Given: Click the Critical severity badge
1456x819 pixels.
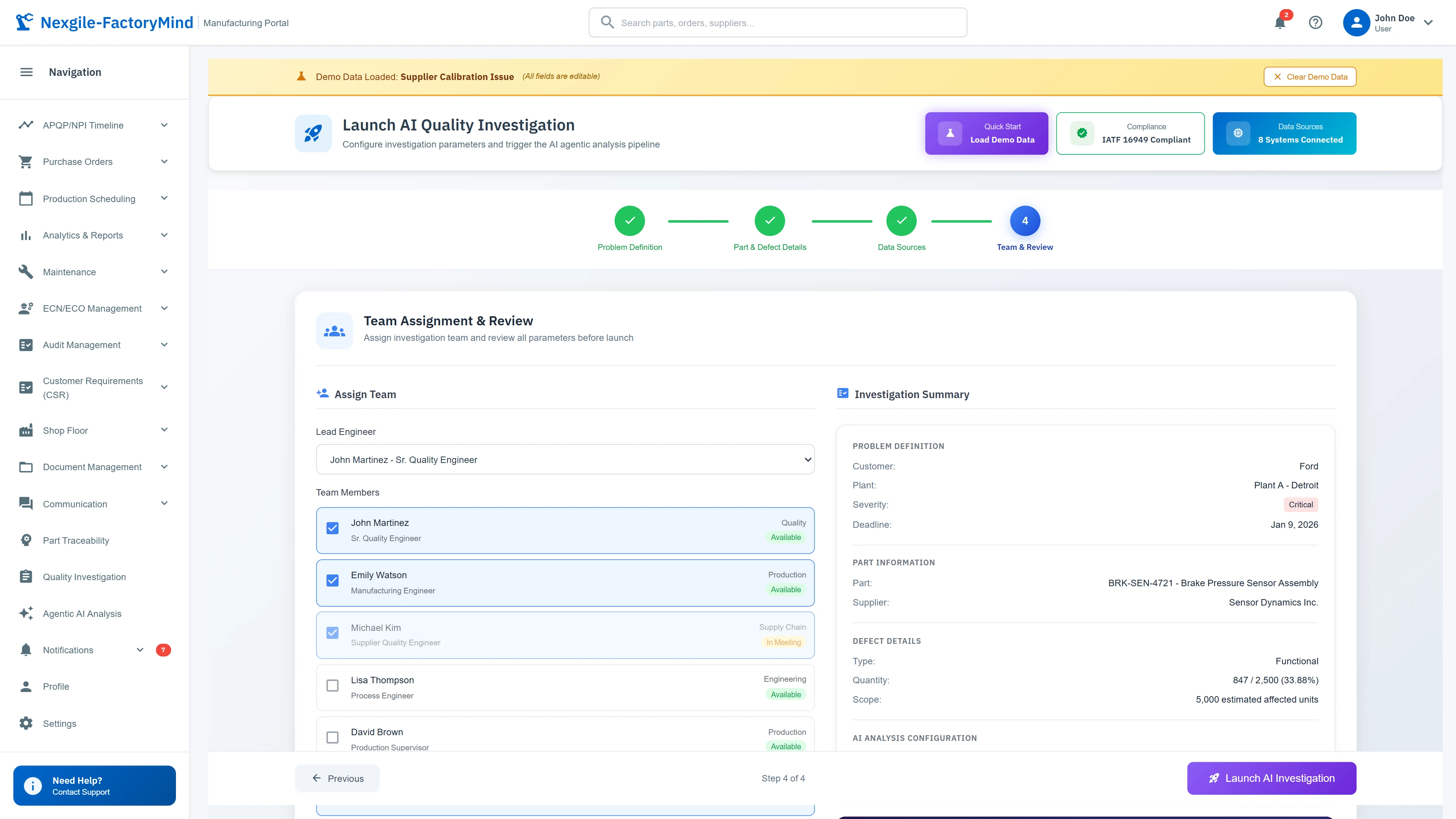Looking at the screenshot, I should click(1301, 504).
